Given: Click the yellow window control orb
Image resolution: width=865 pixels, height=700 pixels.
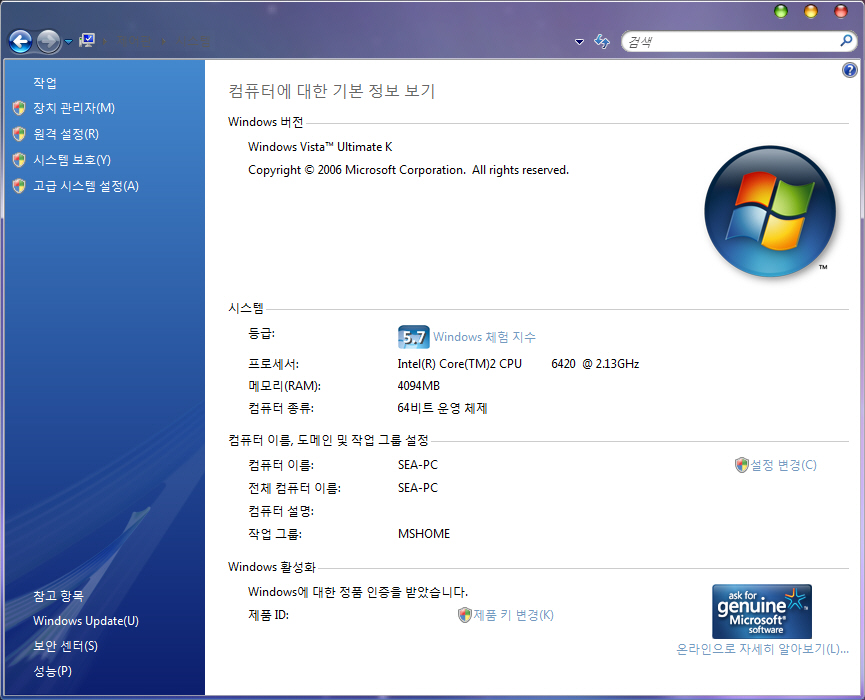Looking at the screenshot, I should coord(811,11).
